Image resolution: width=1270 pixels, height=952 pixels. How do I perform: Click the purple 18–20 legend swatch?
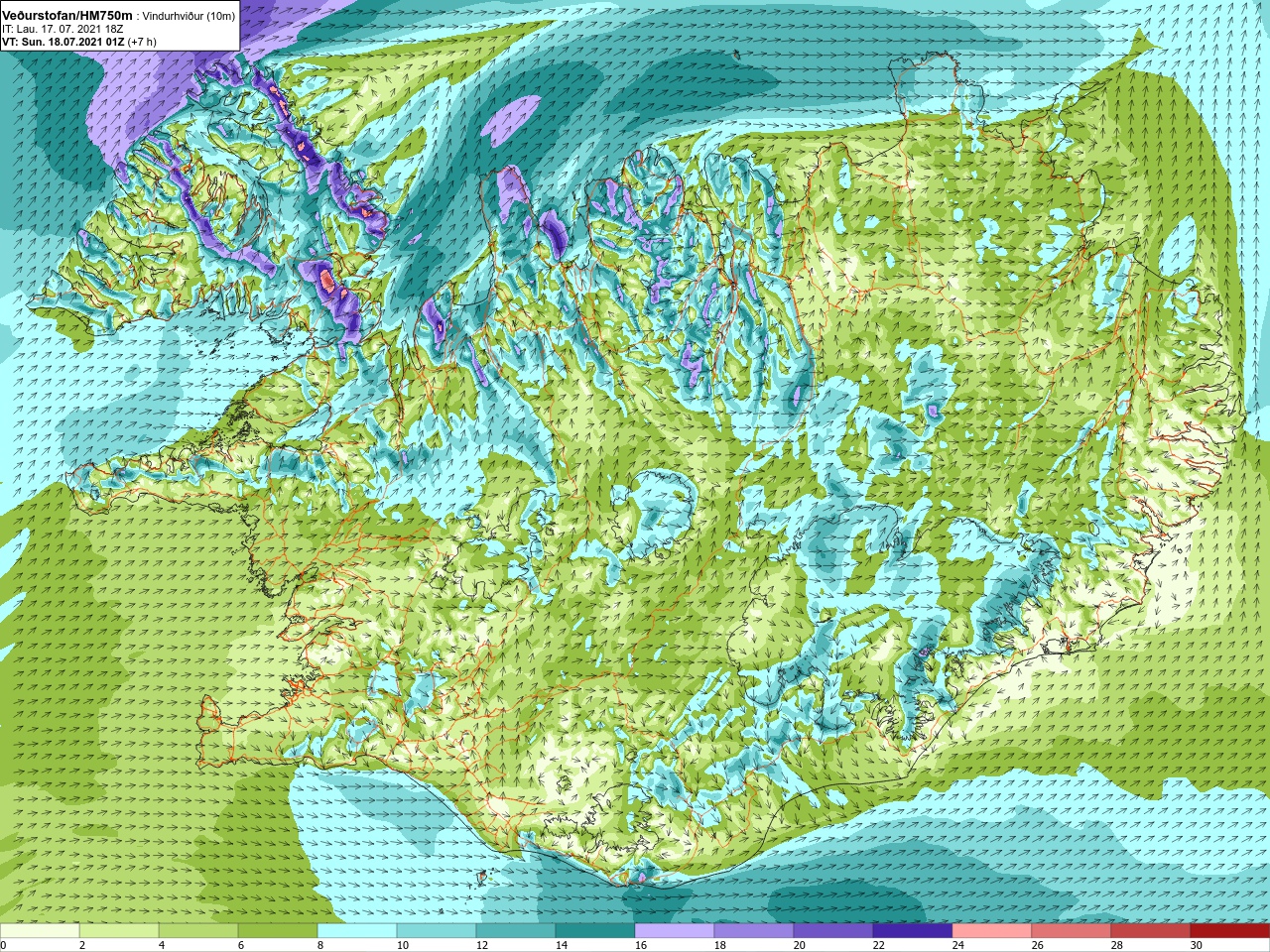point(754,930)
